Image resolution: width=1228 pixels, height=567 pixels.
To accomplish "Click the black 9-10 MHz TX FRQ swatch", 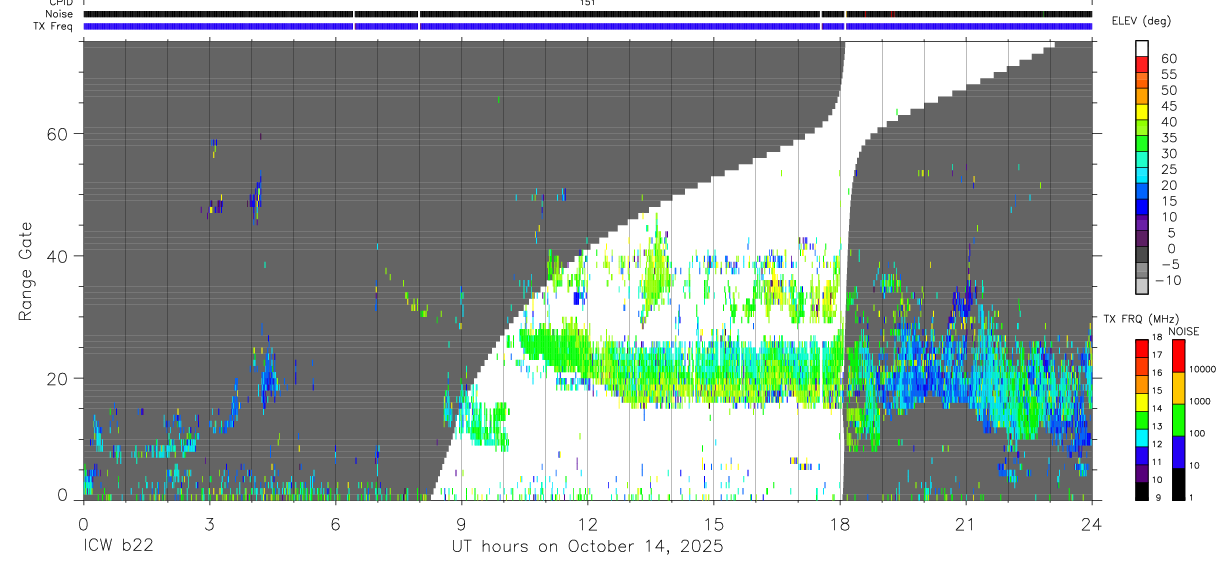I will click(x=1141, y=490).
